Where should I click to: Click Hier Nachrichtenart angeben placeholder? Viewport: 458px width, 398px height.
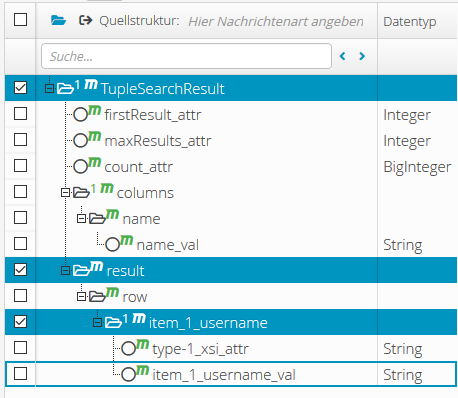[x=276, y=22]
